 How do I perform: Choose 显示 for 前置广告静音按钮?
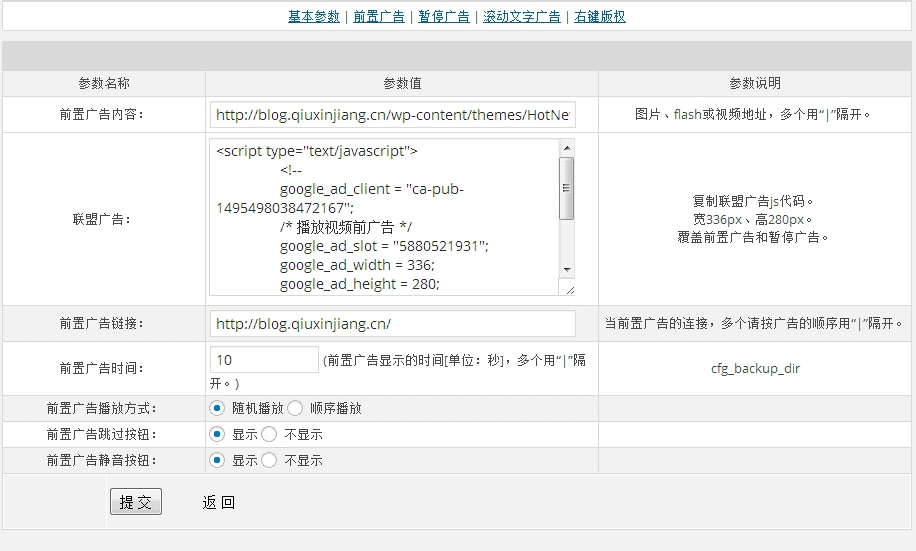click(x=217, y=460)
